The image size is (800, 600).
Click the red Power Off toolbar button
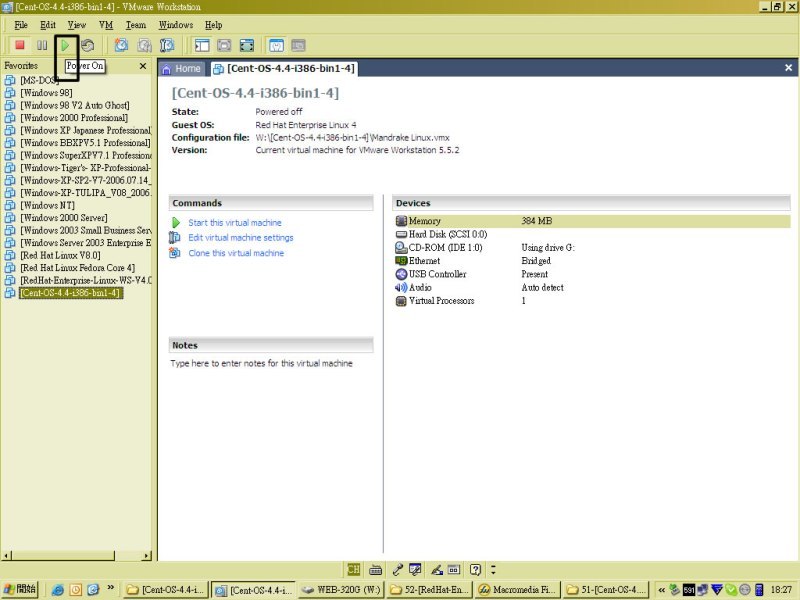20,45
